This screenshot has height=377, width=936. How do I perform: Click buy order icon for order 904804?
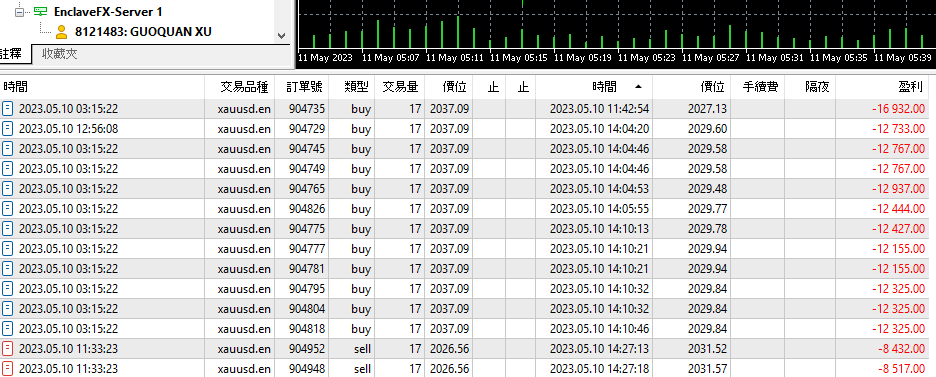8,308
